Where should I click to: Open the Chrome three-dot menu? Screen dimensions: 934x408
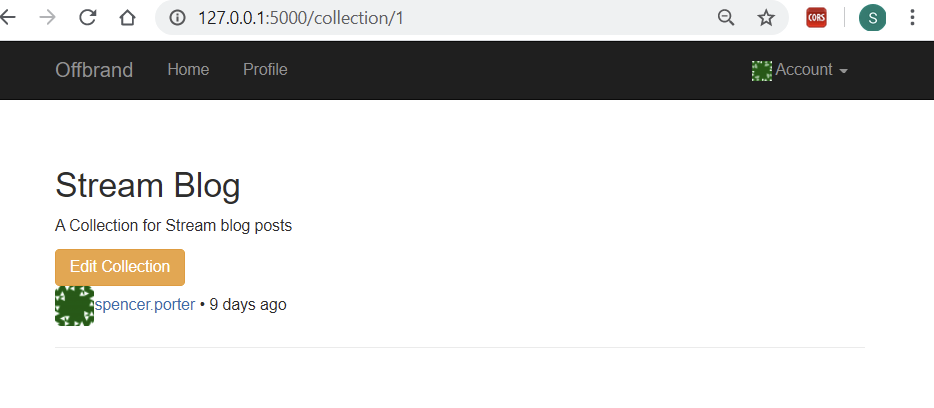point(912,18)
